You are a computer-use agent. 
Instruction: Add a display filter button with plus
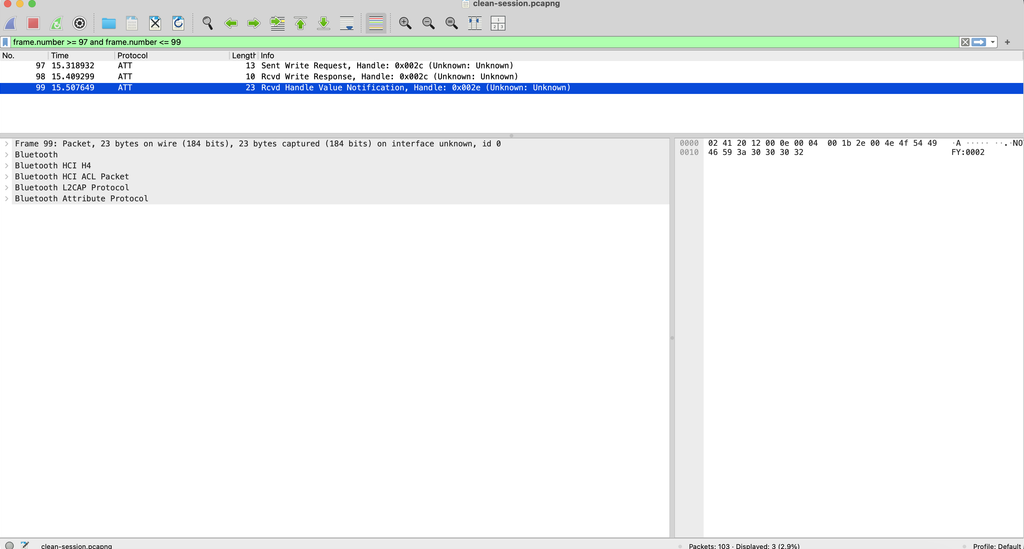click(x=1007, y=42)
